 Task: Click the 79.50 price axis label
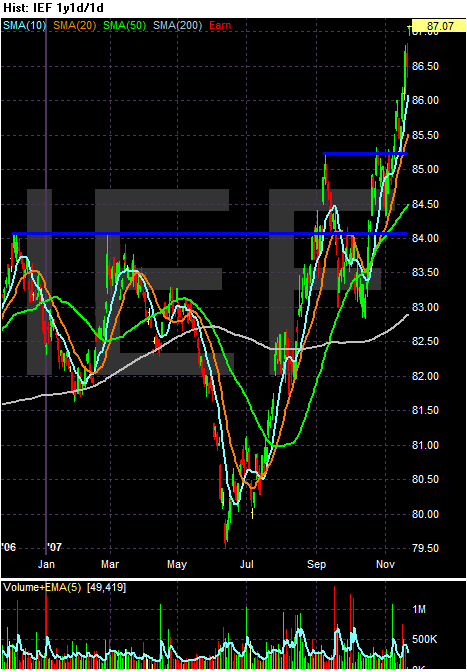point(425,548)
